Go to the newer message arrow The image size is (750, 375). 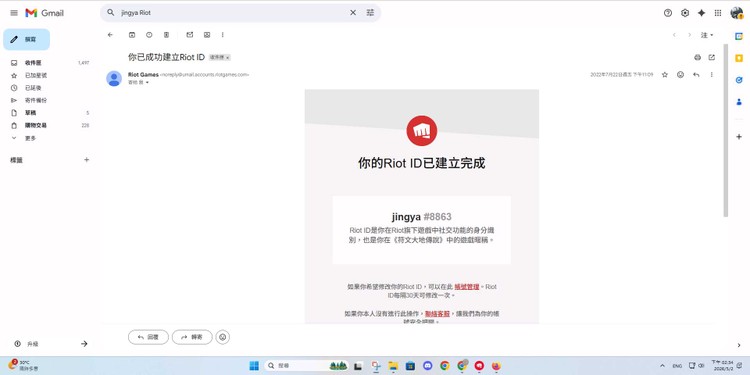(674, 35)
